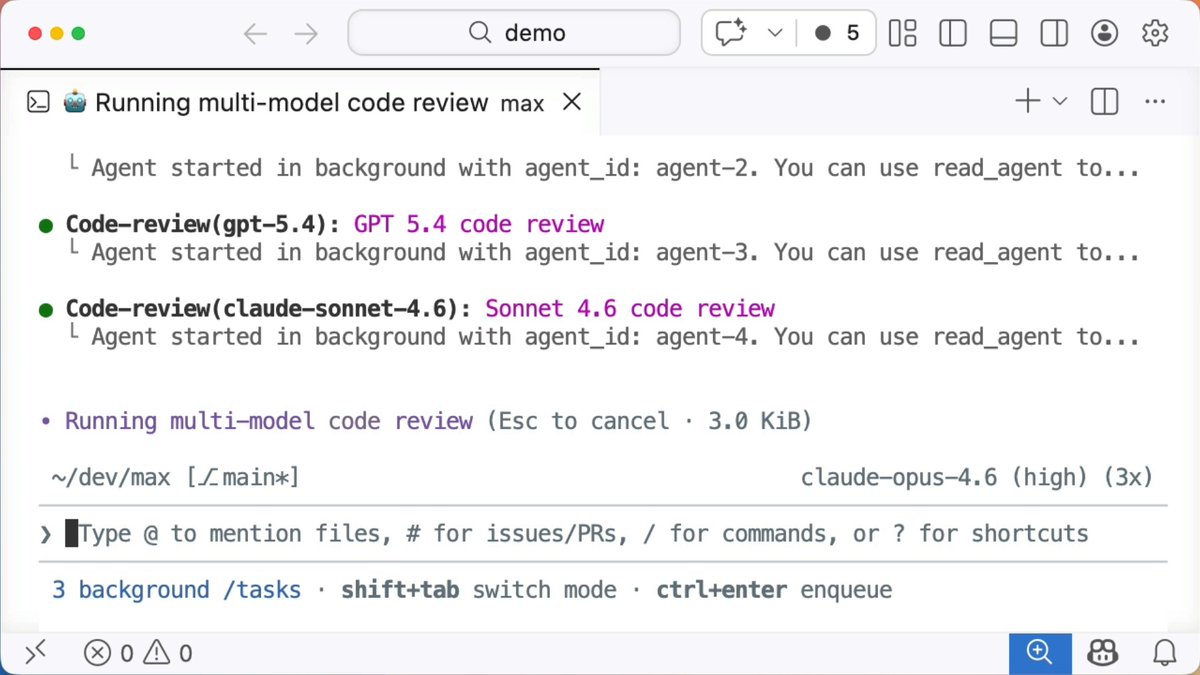Click 'GPT 5.4 code review' text
The height and width of the screenshot is (675, 1200).
479,224
